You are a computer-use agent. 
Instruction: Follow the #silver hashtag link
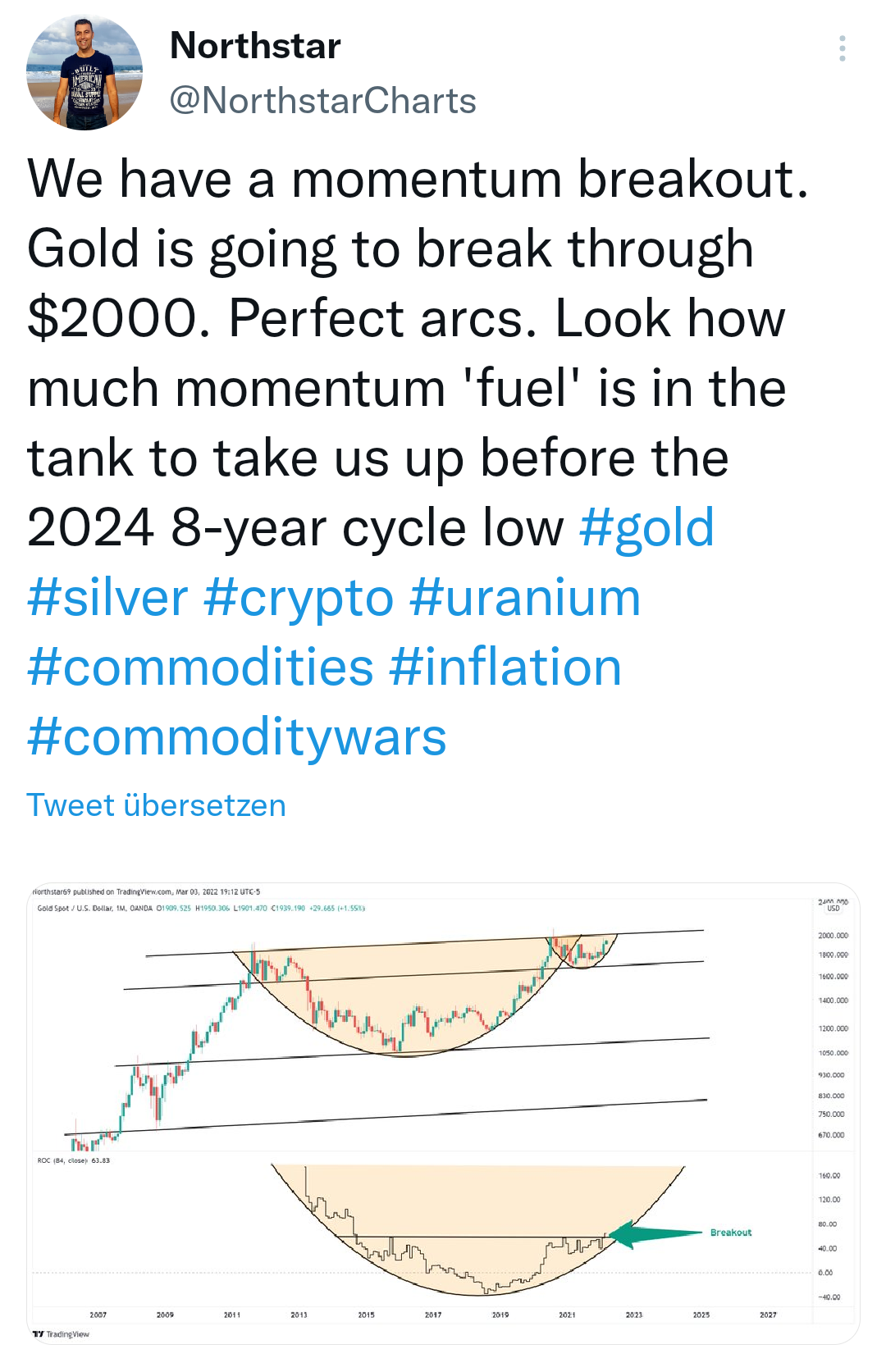(107, 597)
